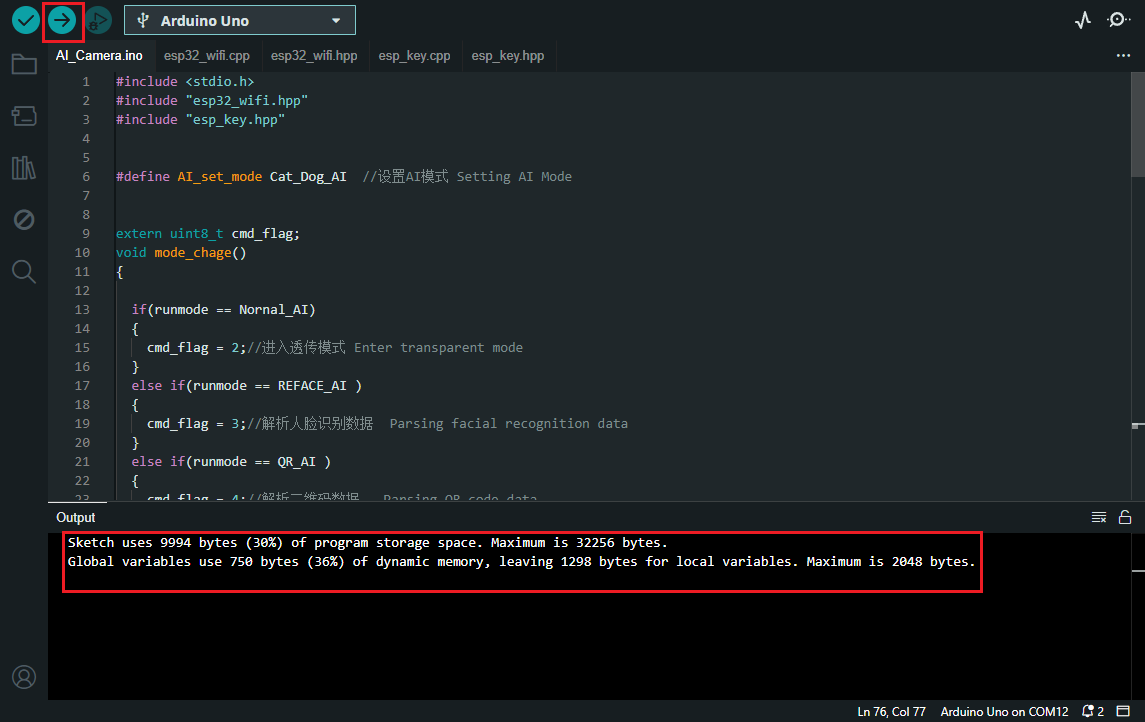Click the Cat_Dog_AI value on line 6
Screen dimensions: 1145x722
pyautogui.click(x=308, y=177)
